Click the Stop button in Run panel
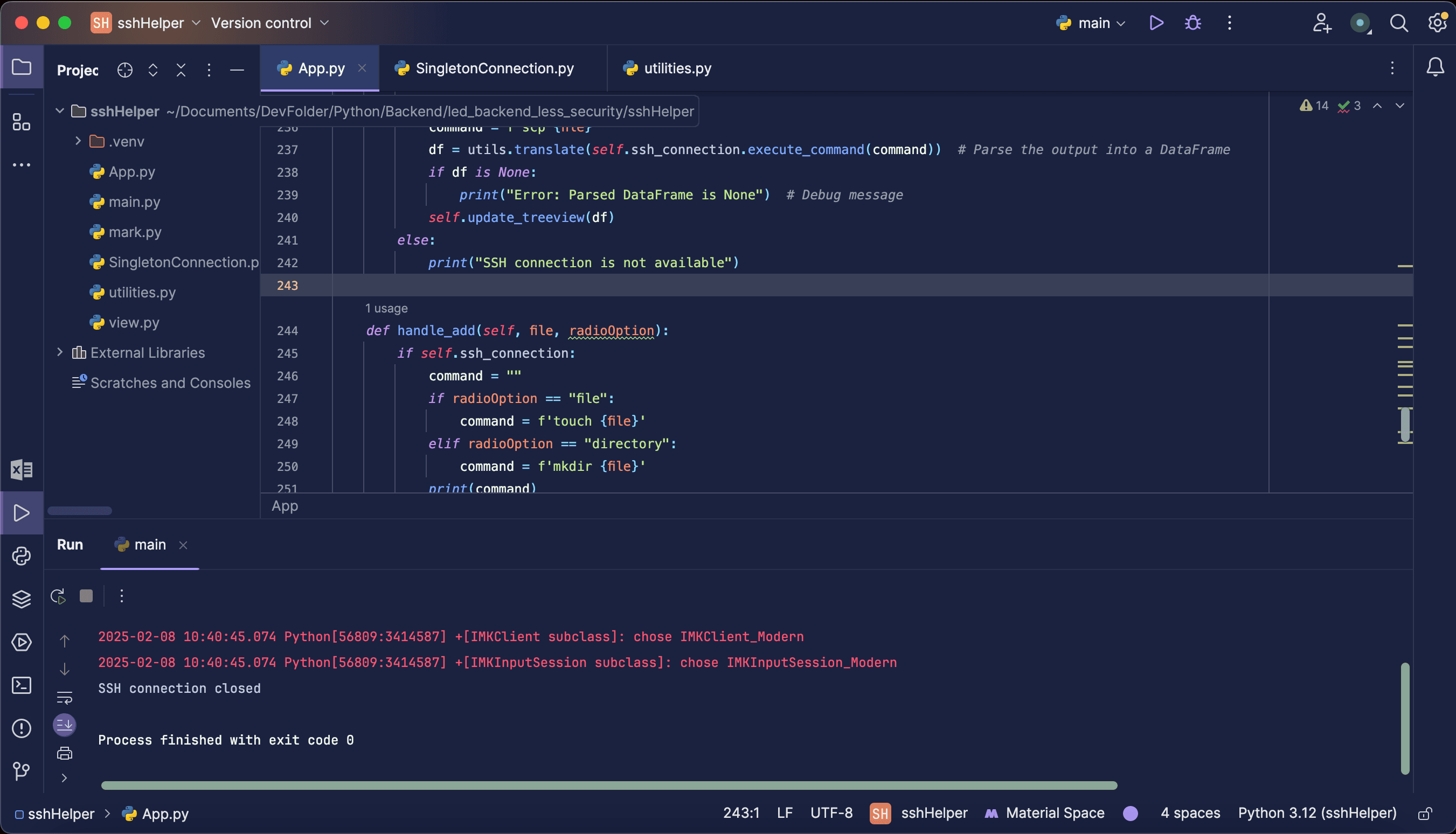Image resolution: width=1456 pixels, height=834 pixels. click(86, 596)
